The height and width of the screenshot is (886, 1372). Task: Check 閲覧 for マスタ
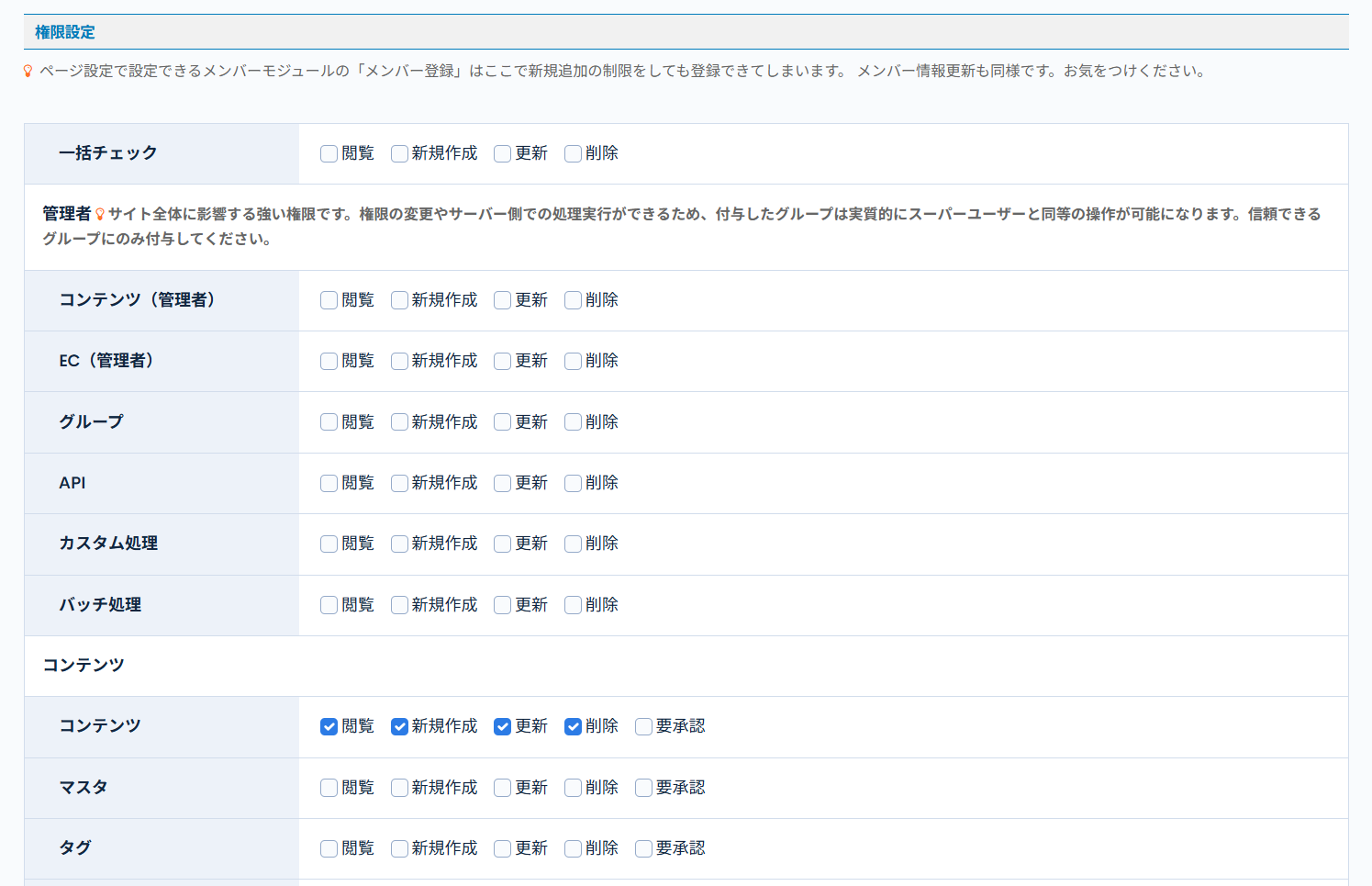point(329,788)
